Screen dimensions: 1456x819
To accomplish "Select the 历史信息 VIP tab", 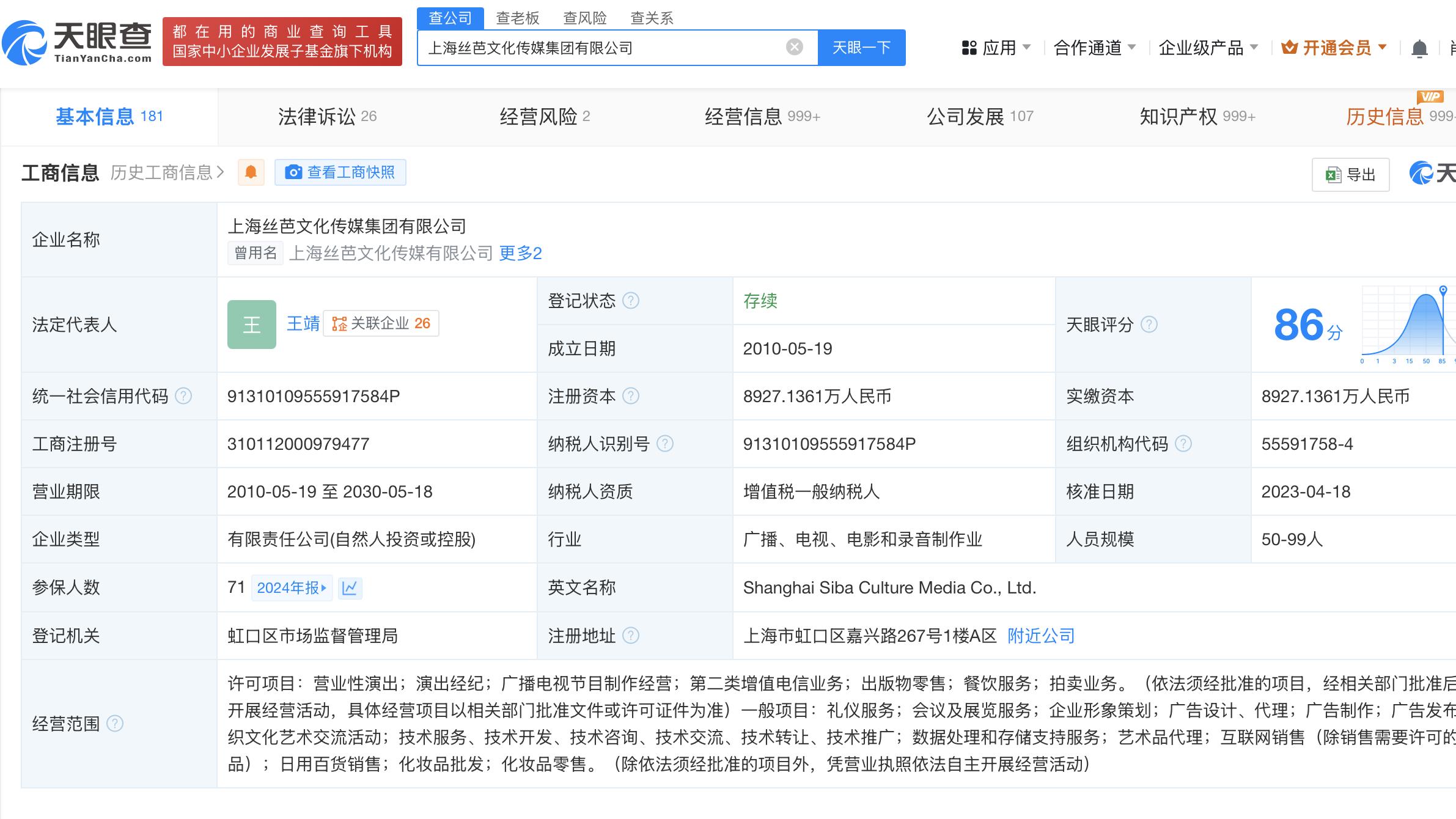I will [1400, 116].
